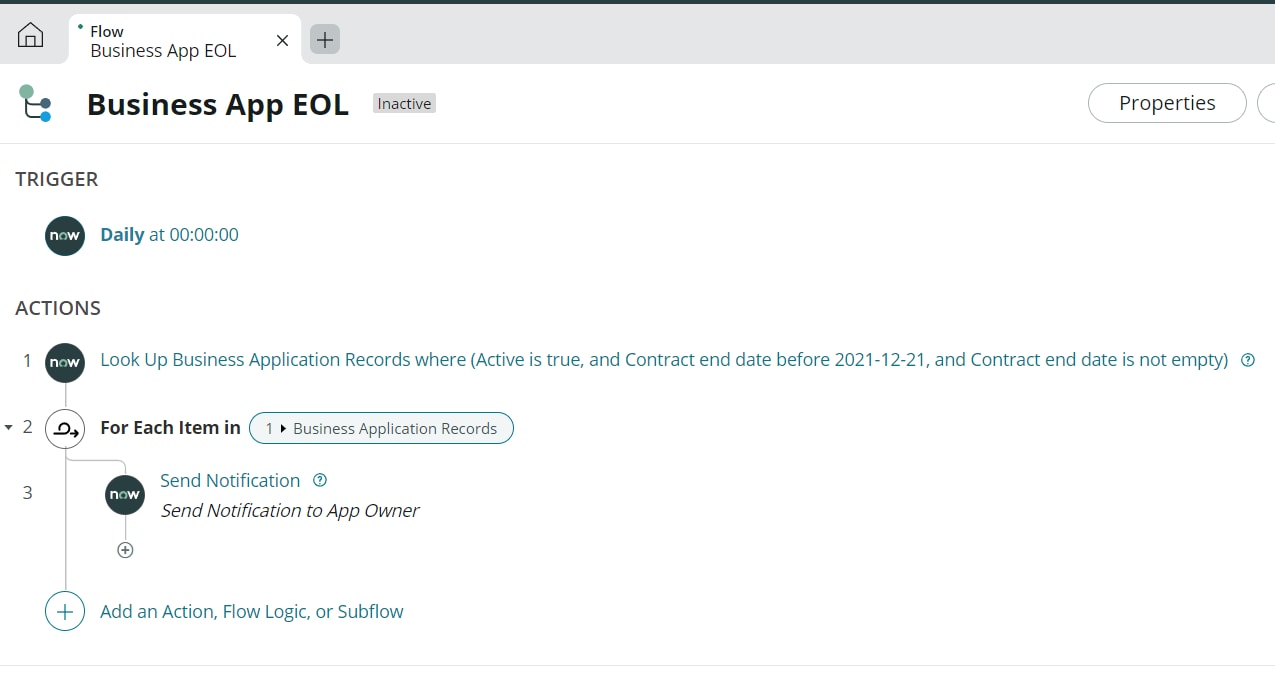Select the Business App EOL flow tab

[x=163, y=40]
